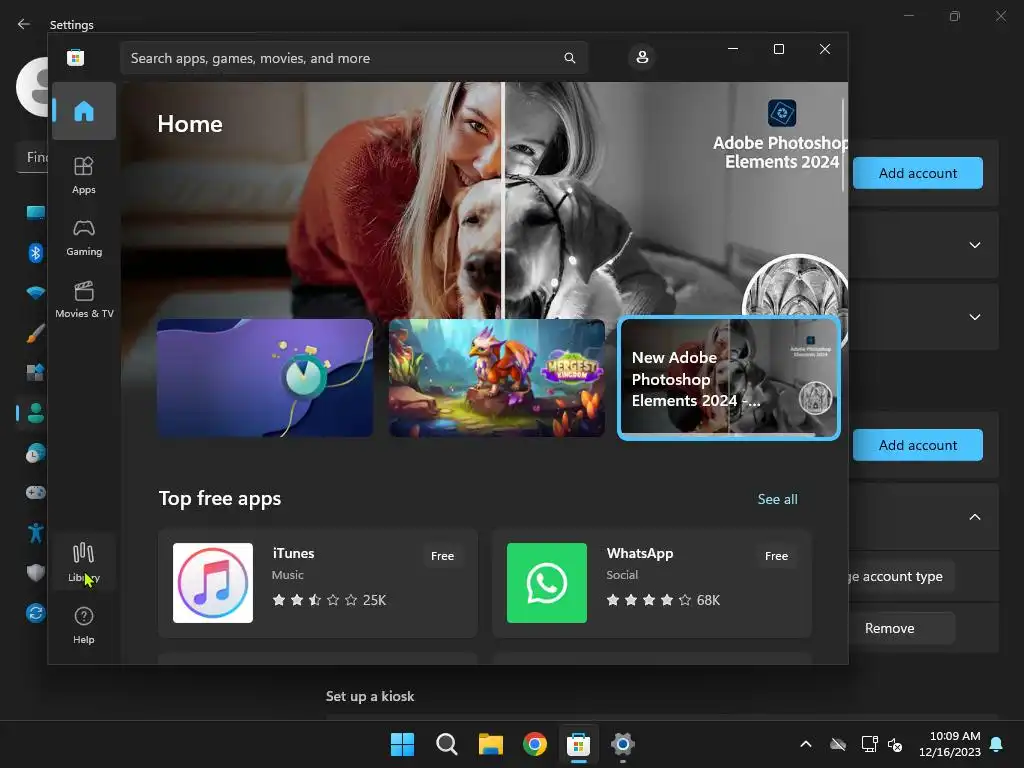Open Personalization brush icon in Settings
This screenshot has height=768, width=1024.
pyautogui.click(x=35, y=333)
